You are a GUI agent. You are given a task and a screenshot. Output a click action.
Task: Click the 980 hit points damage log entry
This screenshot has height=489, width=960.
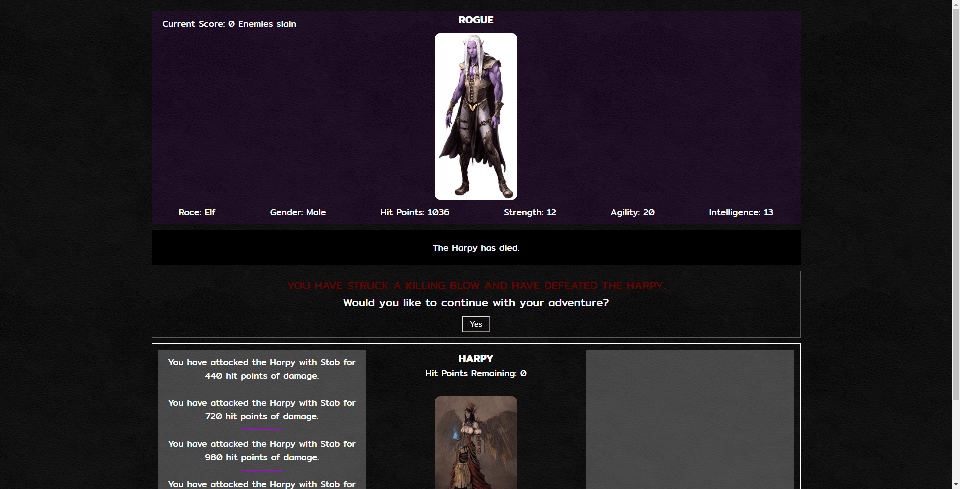click(261, 450)
